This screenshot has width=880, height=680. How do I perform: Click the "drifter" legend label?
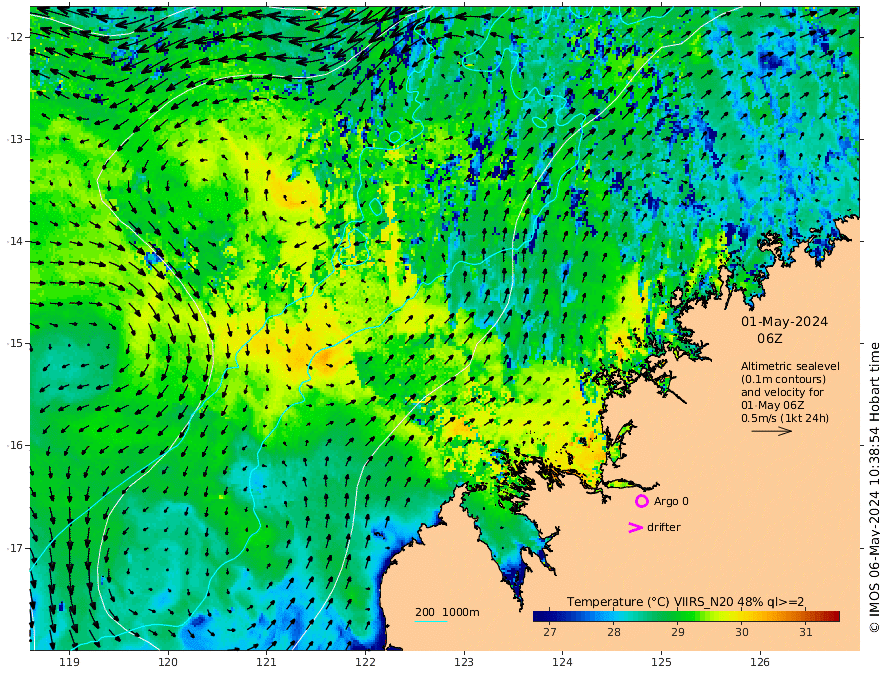pyautogui.click(x=663, y=527)
